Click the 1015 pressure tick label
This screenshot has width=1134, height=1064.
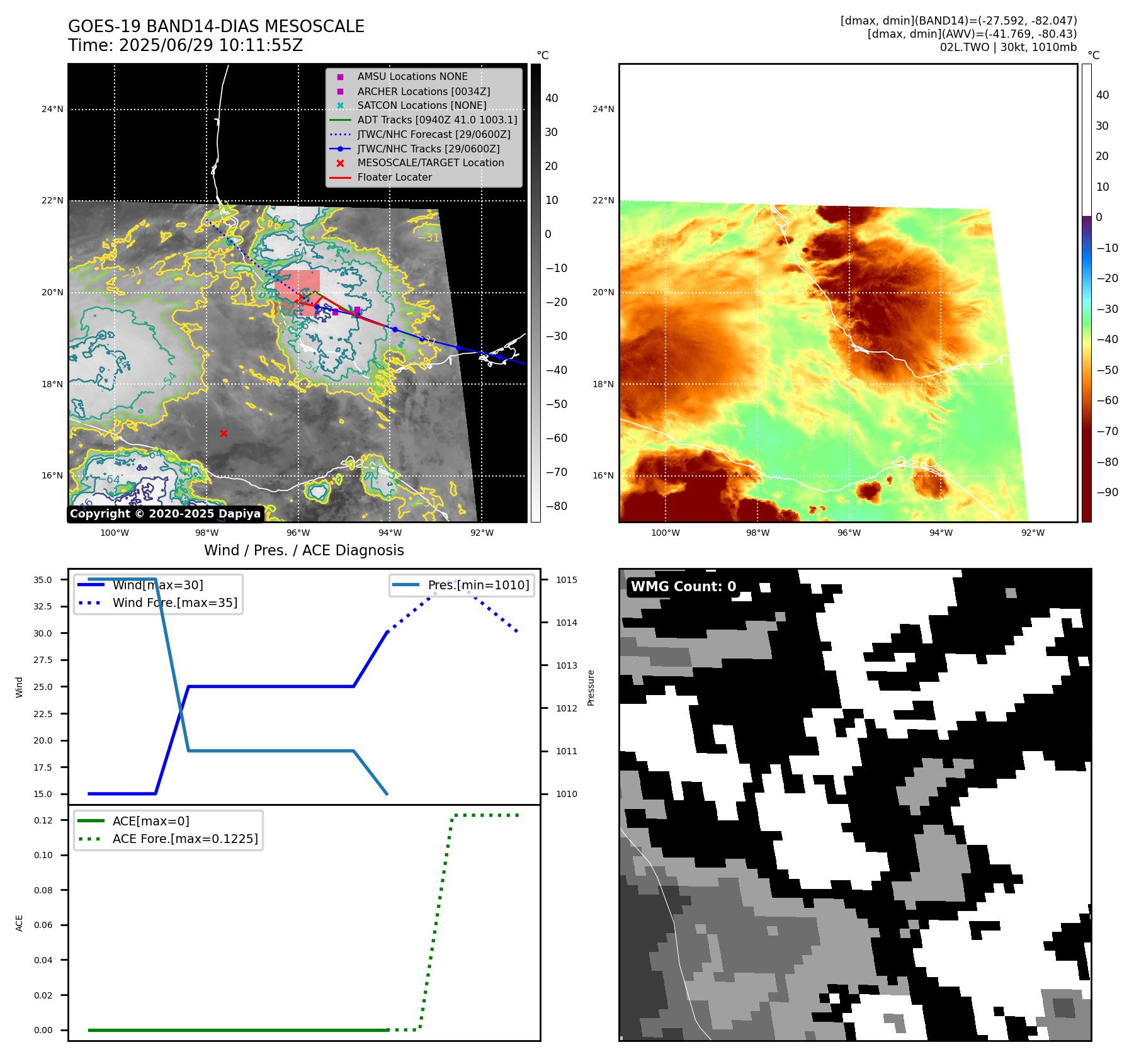(x=567, y=580)
